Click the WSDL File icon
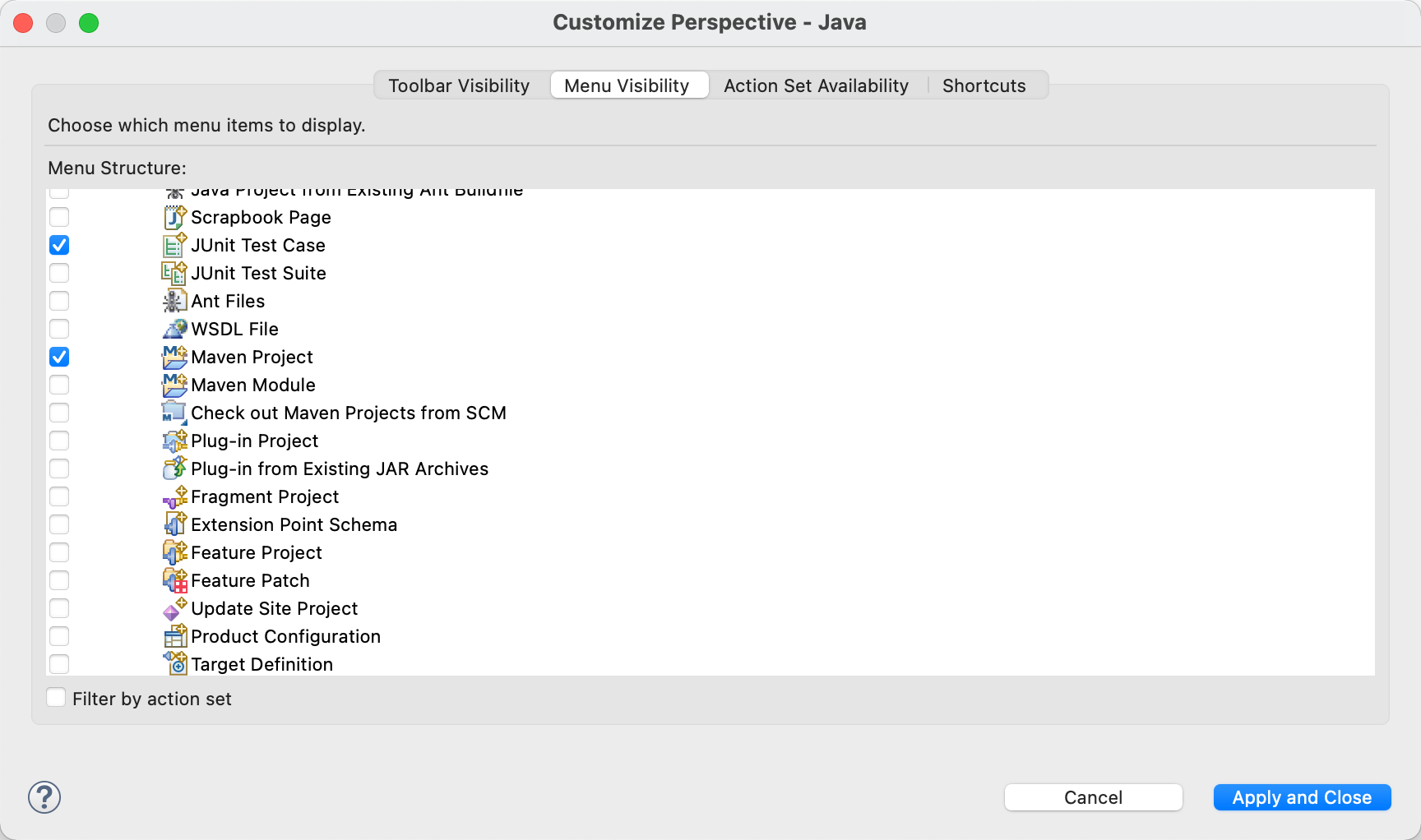Viewport: 1421px width, 840px height. (x=175, y=329)
